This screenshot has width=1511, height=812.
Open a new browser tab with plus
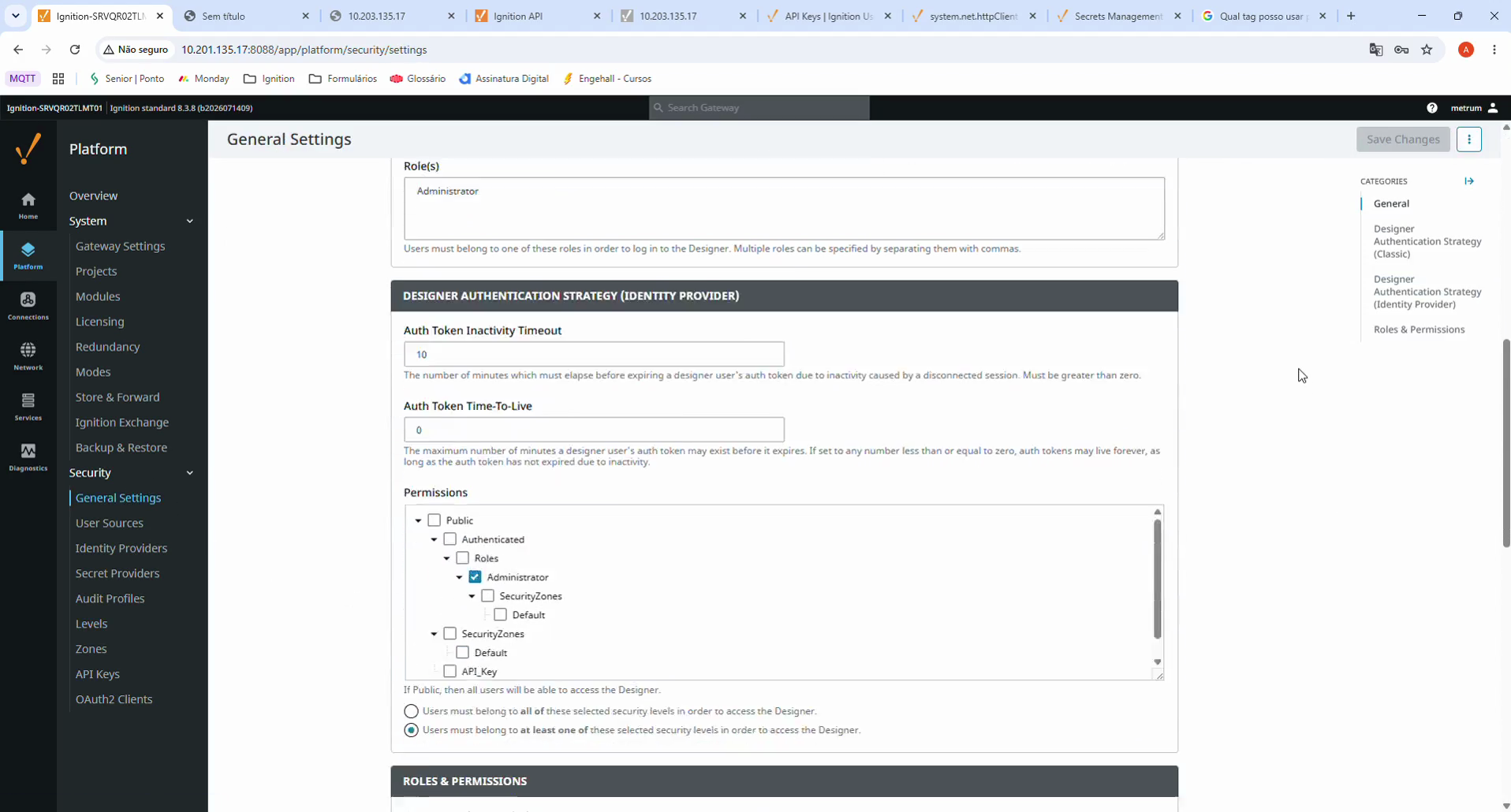(x=1351, y=16)
